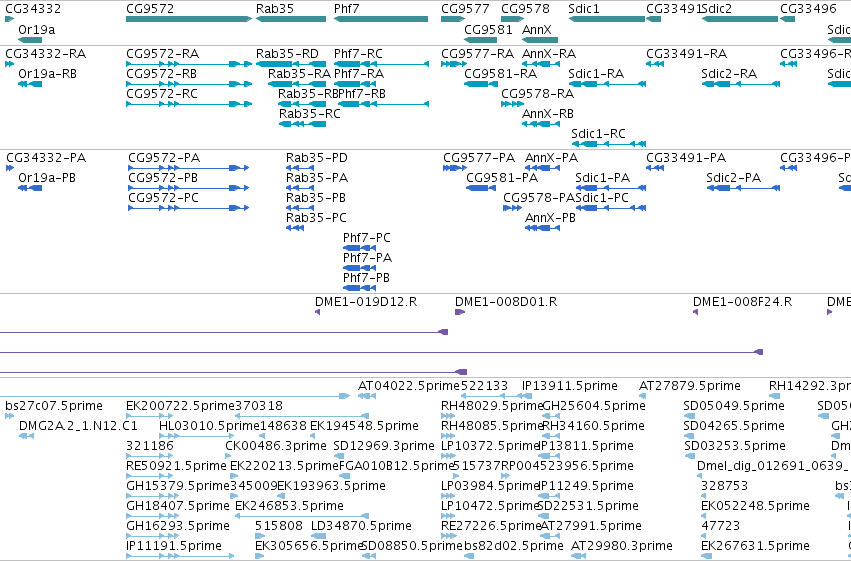Screen dimensions: 851x561
Task: Click the Phf7-PA protein label
Action: click(367, 258)
